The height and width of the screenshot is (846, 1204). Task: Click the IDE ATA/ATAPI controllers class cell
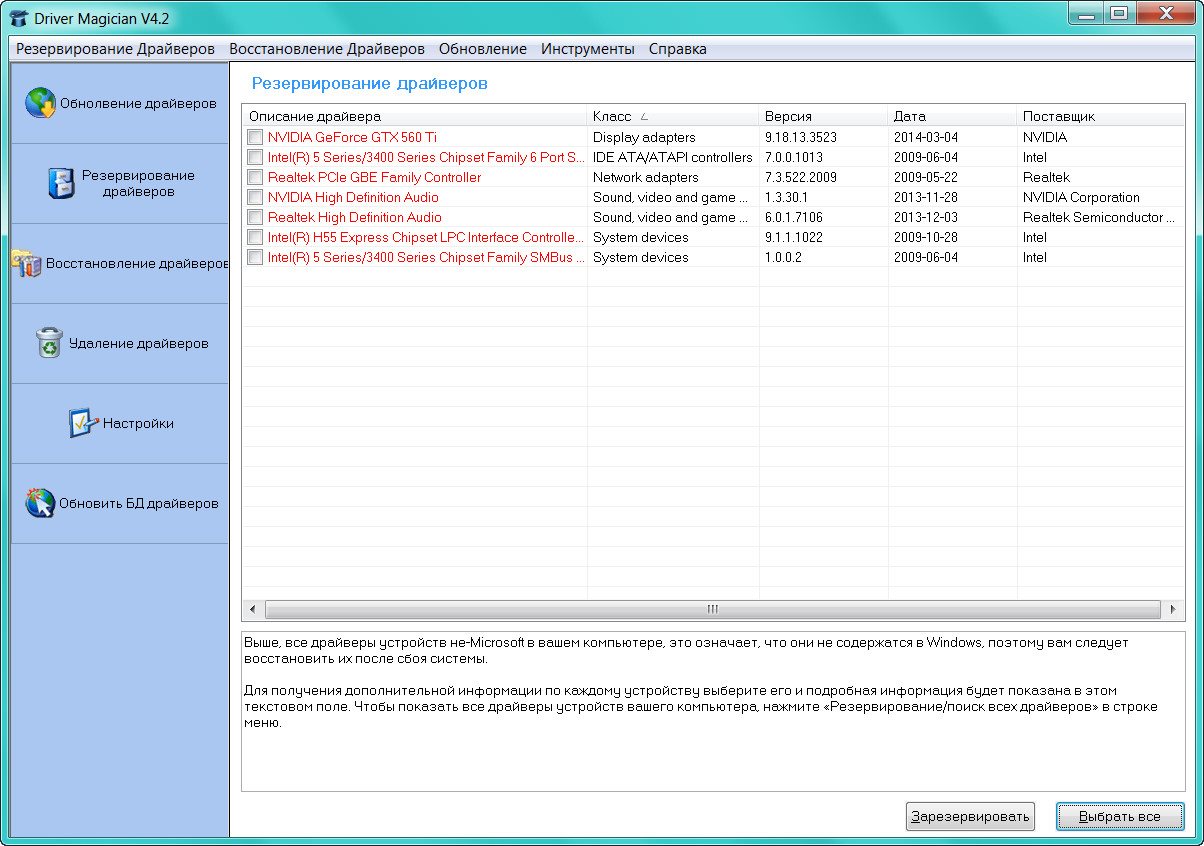pyautogui.click(x=672, y=157)
